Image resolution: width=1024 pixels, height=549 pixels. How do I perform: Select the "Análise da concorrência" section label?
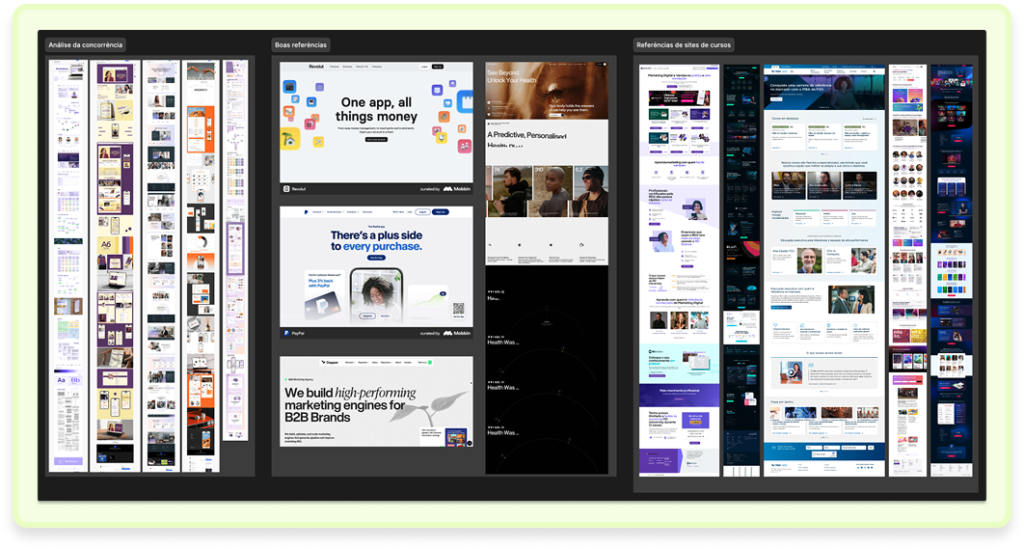click(86, 45)
